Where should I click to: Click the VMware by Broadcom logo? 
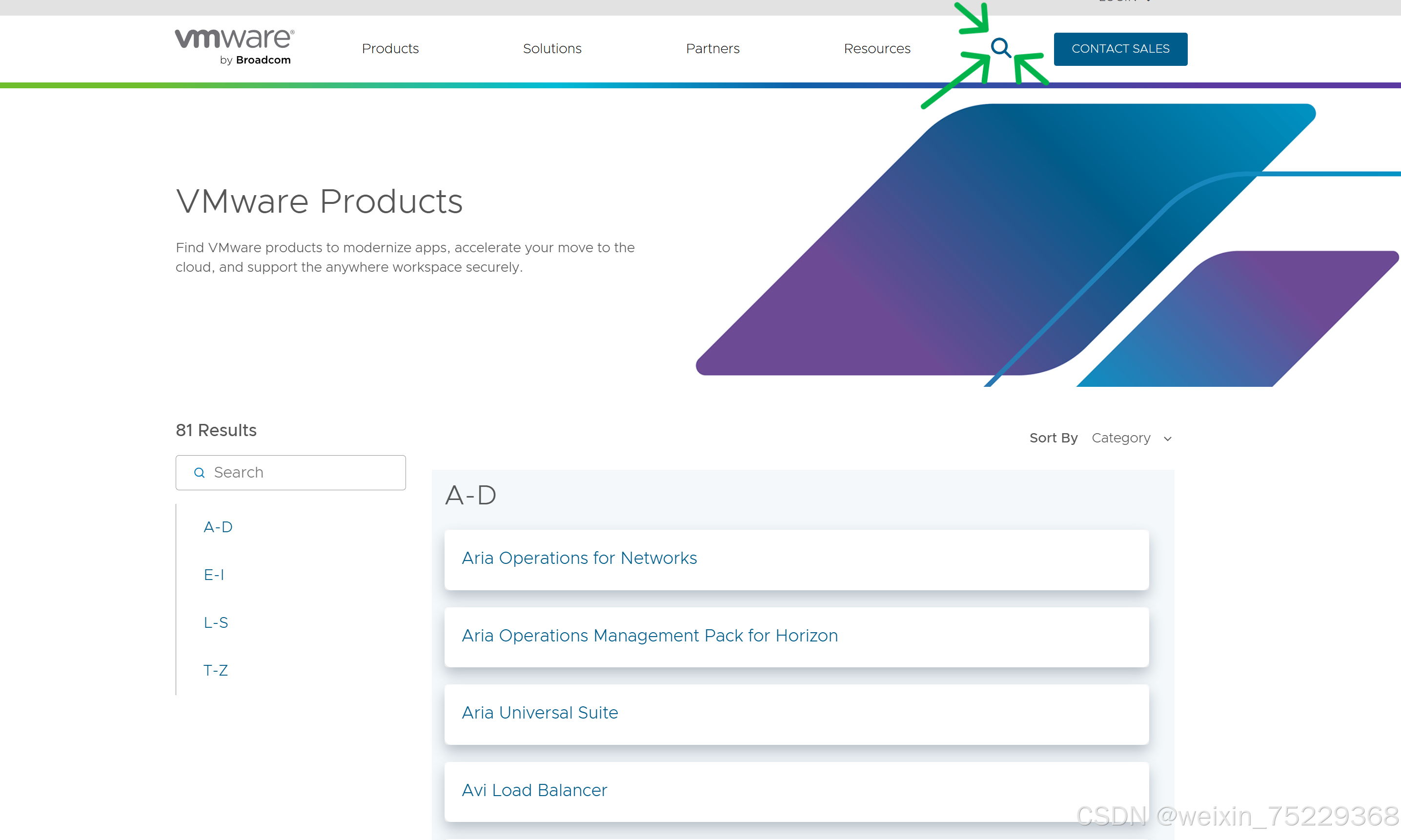[234, 47]
